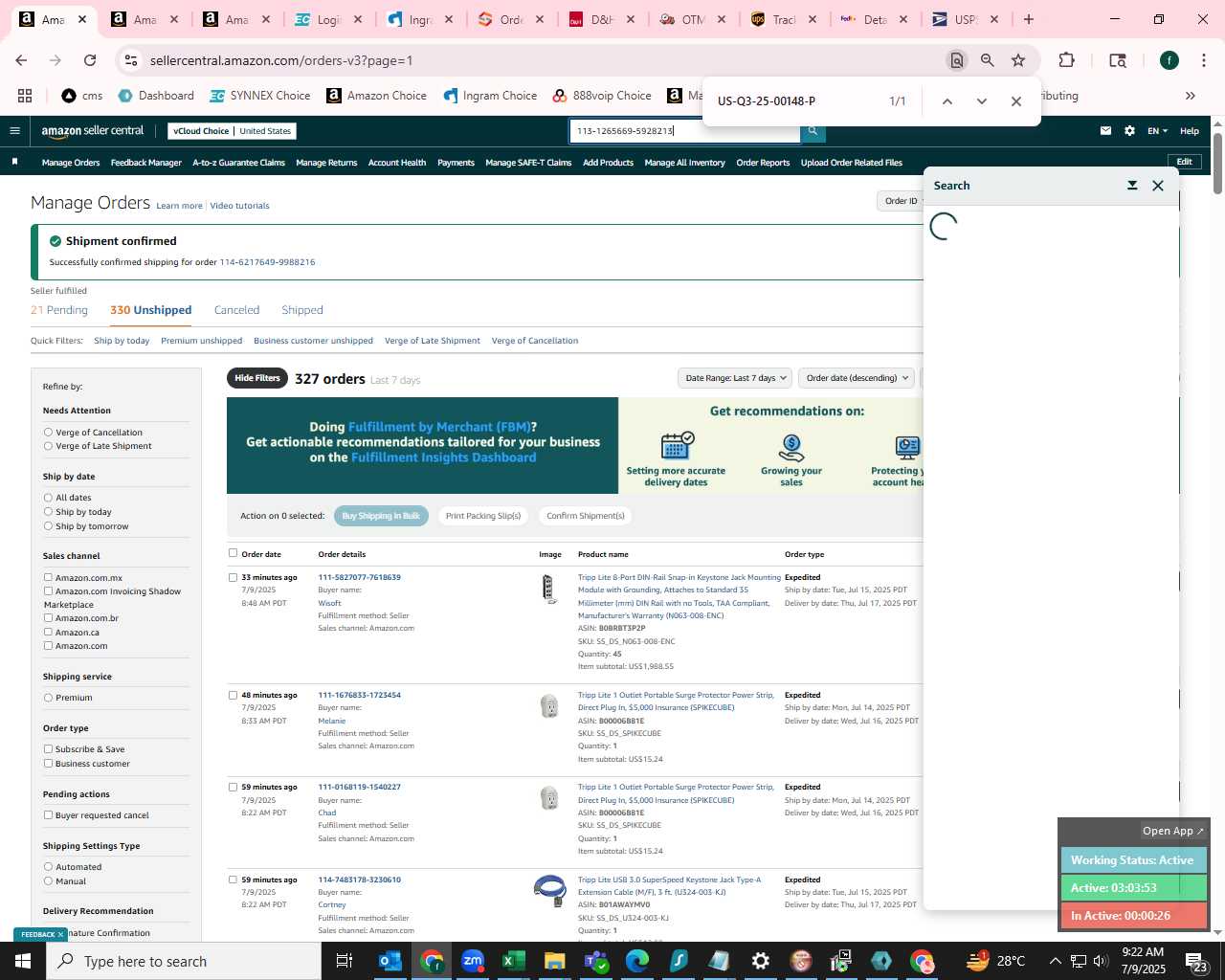Image resolution: width=1225 pixels, height=980 pixels.
Task: Open Outlook from the taskbar
Action: [x=390, y=961]
